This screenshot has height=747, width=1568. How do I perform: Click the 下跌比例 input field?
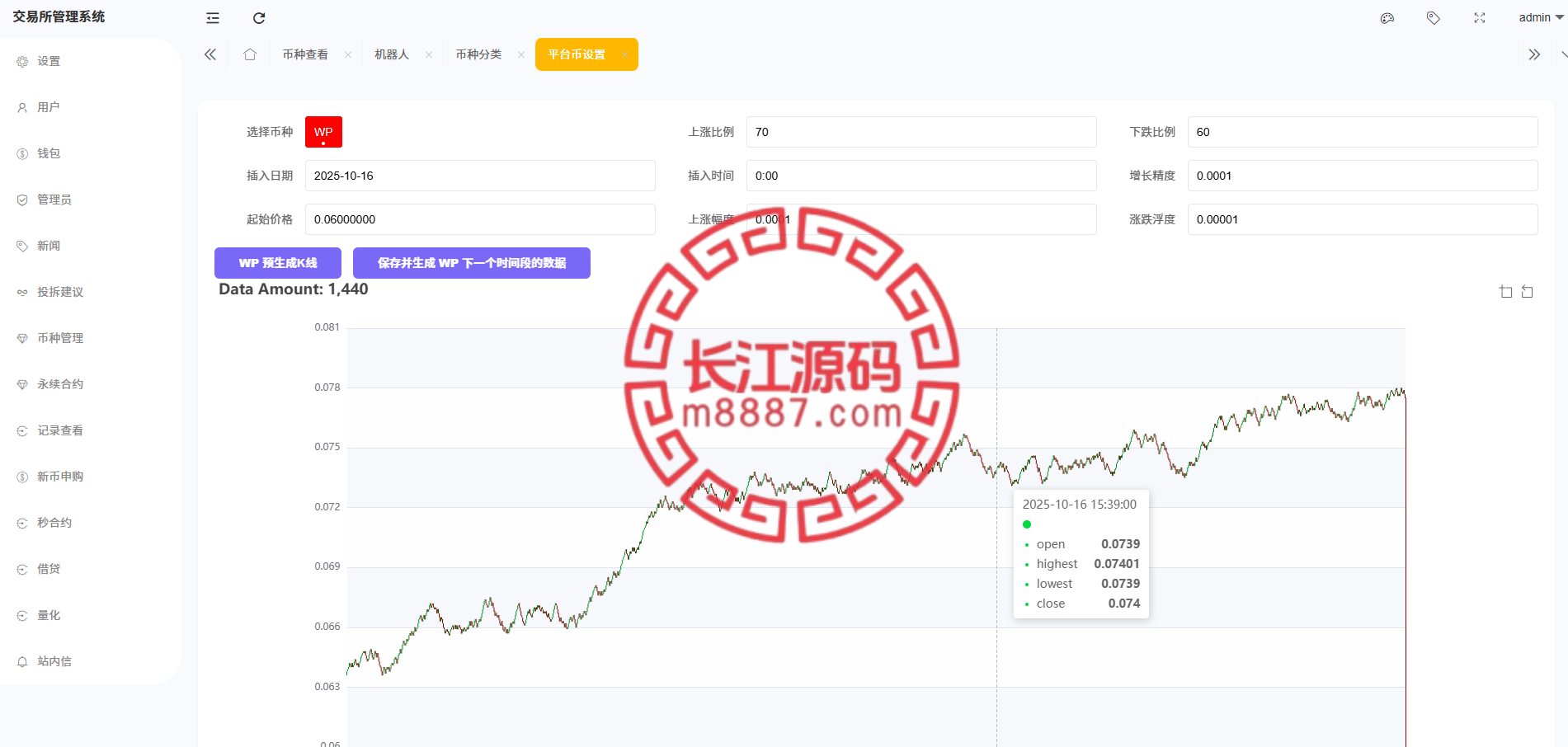(x=1363, y=132)
